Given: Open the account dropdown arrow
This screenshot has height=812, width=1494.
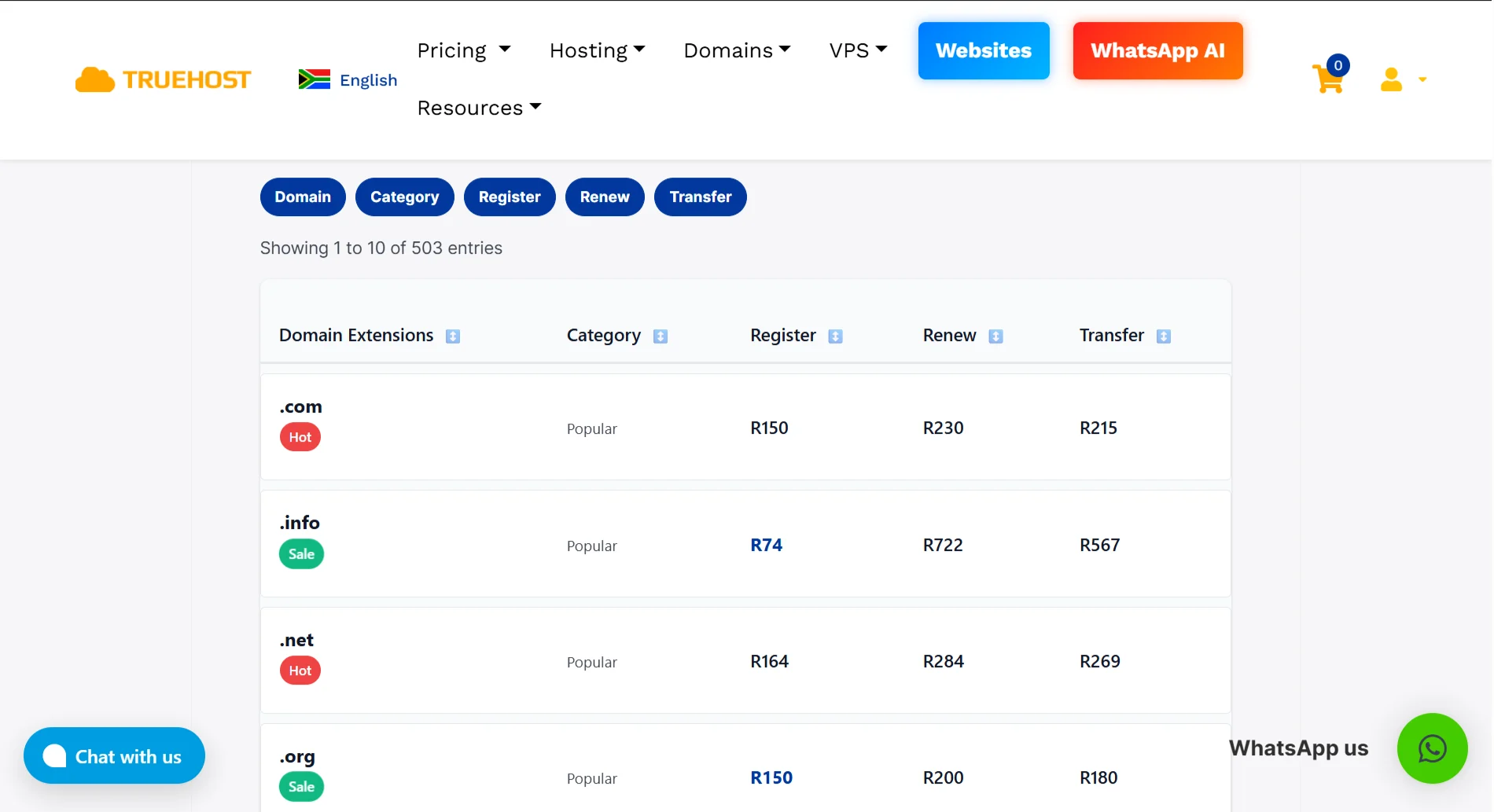Looking at the screenshot, I should click(1422, 79).
